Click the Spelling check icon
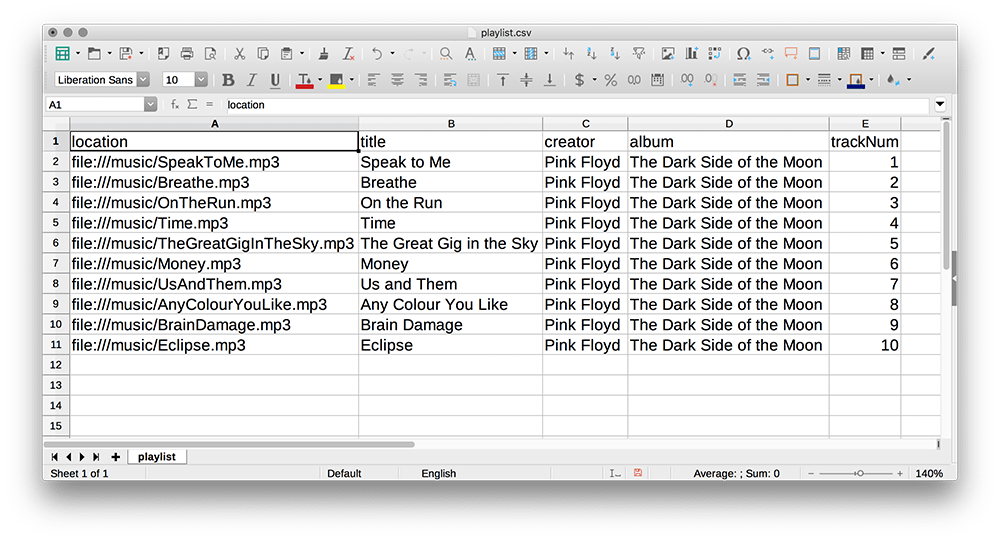 coord(470,54)
